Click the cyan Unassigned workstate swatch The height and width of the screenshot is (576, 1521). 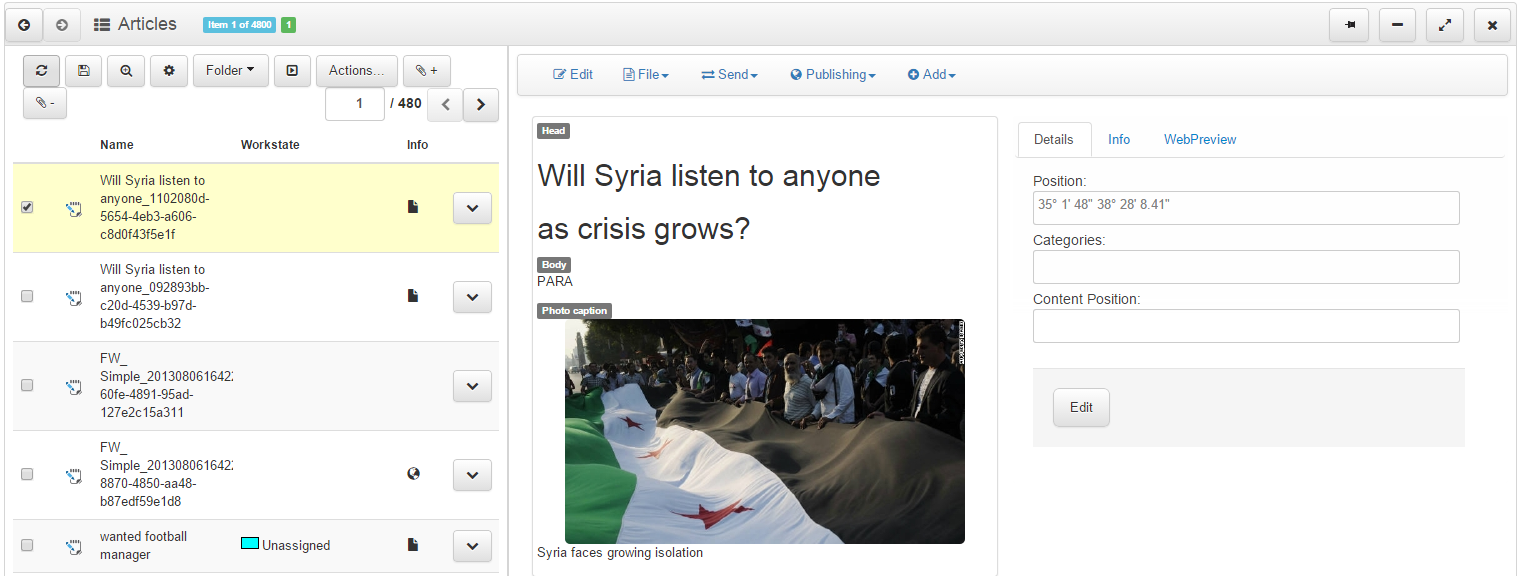coord(250,543)
